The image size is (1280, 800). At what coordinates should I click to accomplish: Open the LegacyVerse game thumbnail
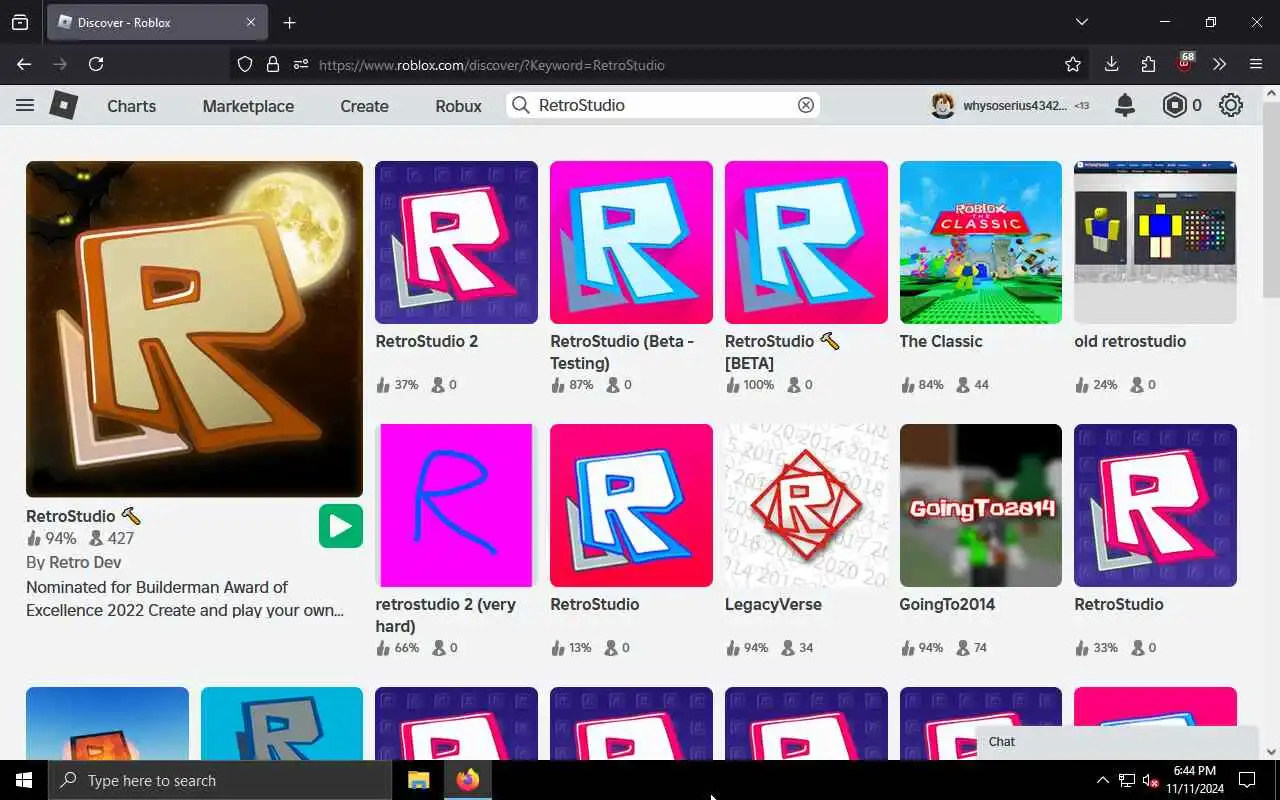[806, 505]
